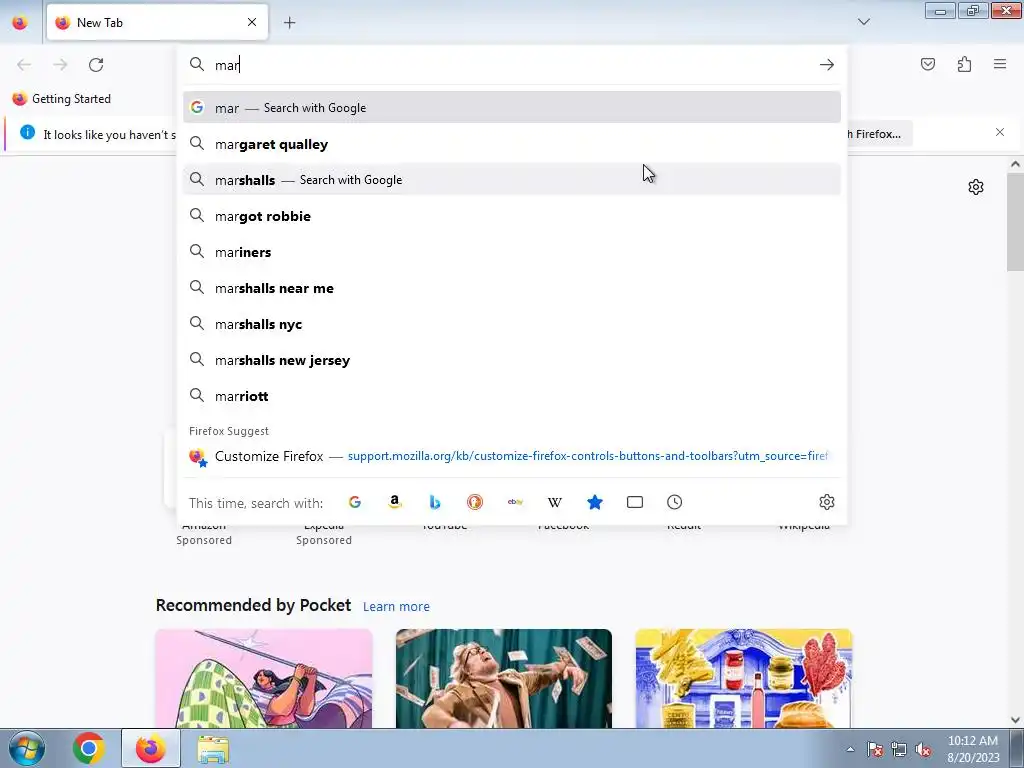Open the taskbar clock and date
Image resolution: width=1024 pixels, height=768 pixels.
point(973,749)
